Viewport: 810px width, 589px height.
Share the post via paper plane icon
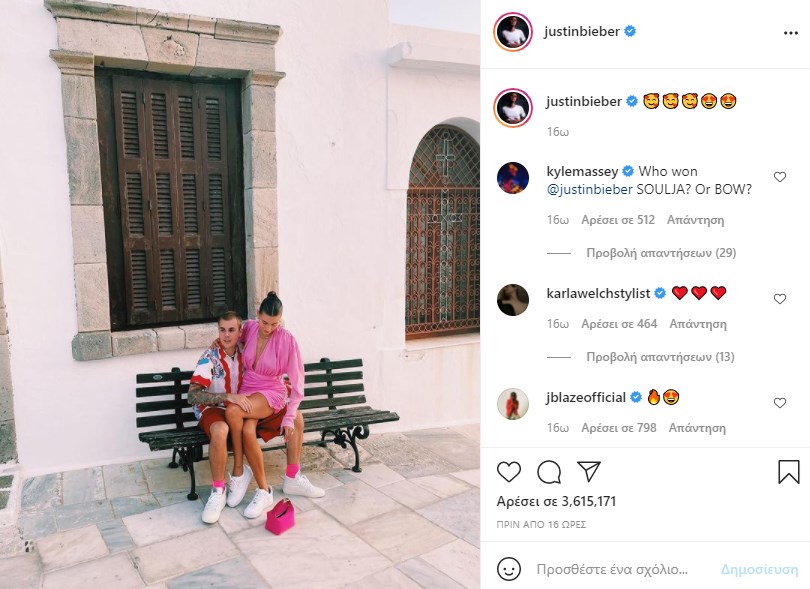[589, 472]
